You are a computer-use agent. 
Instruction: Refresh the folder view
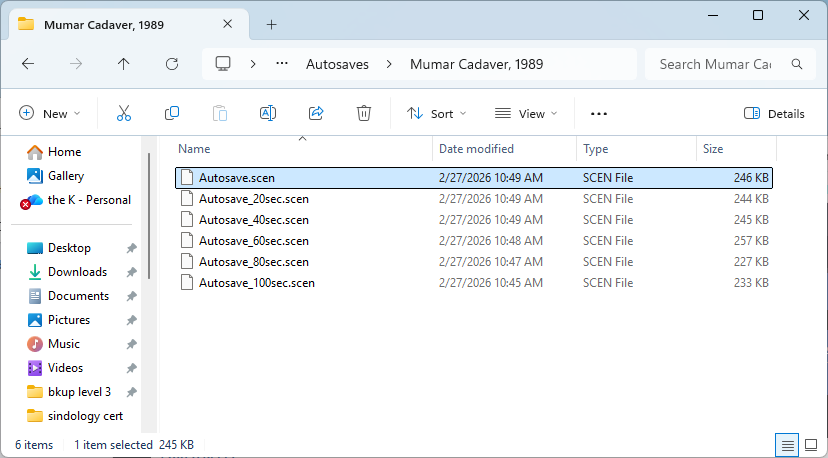click(x=172, y=64)
